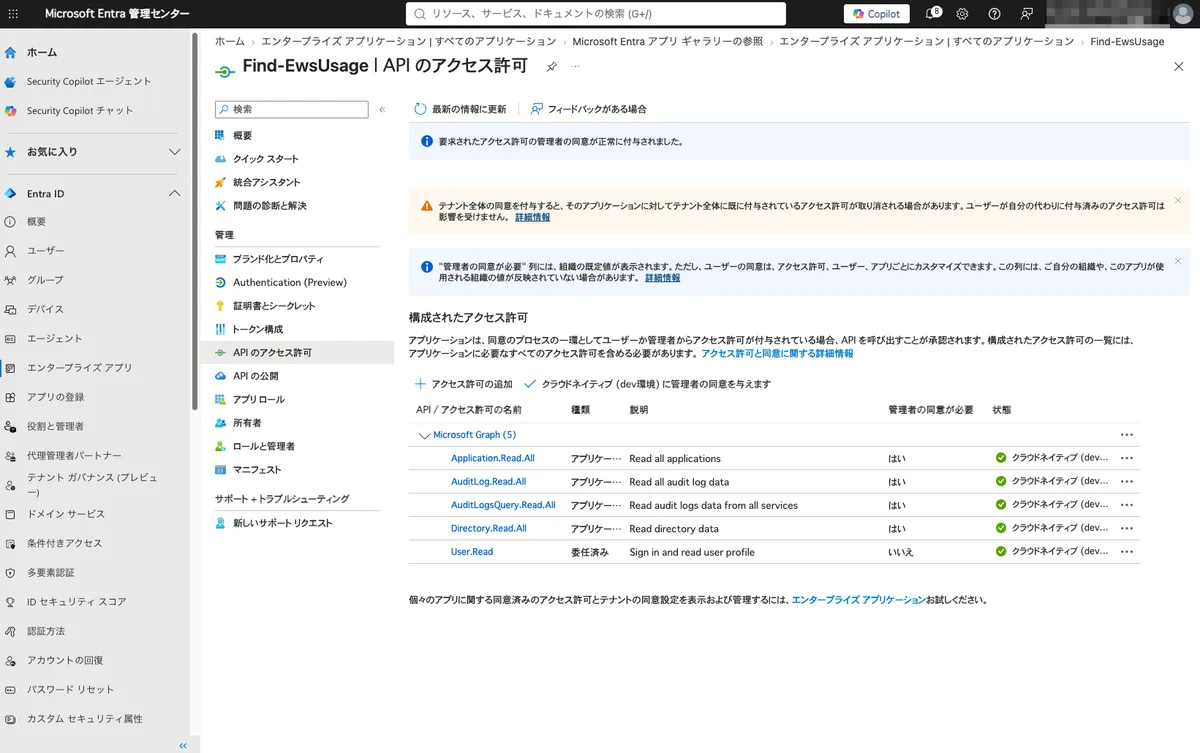Grant admin consent for クラウドネイティブ (dev環境)
The width and height of the screenshot is (1200, 753).
pyautogui.click(x=647, y=384)
